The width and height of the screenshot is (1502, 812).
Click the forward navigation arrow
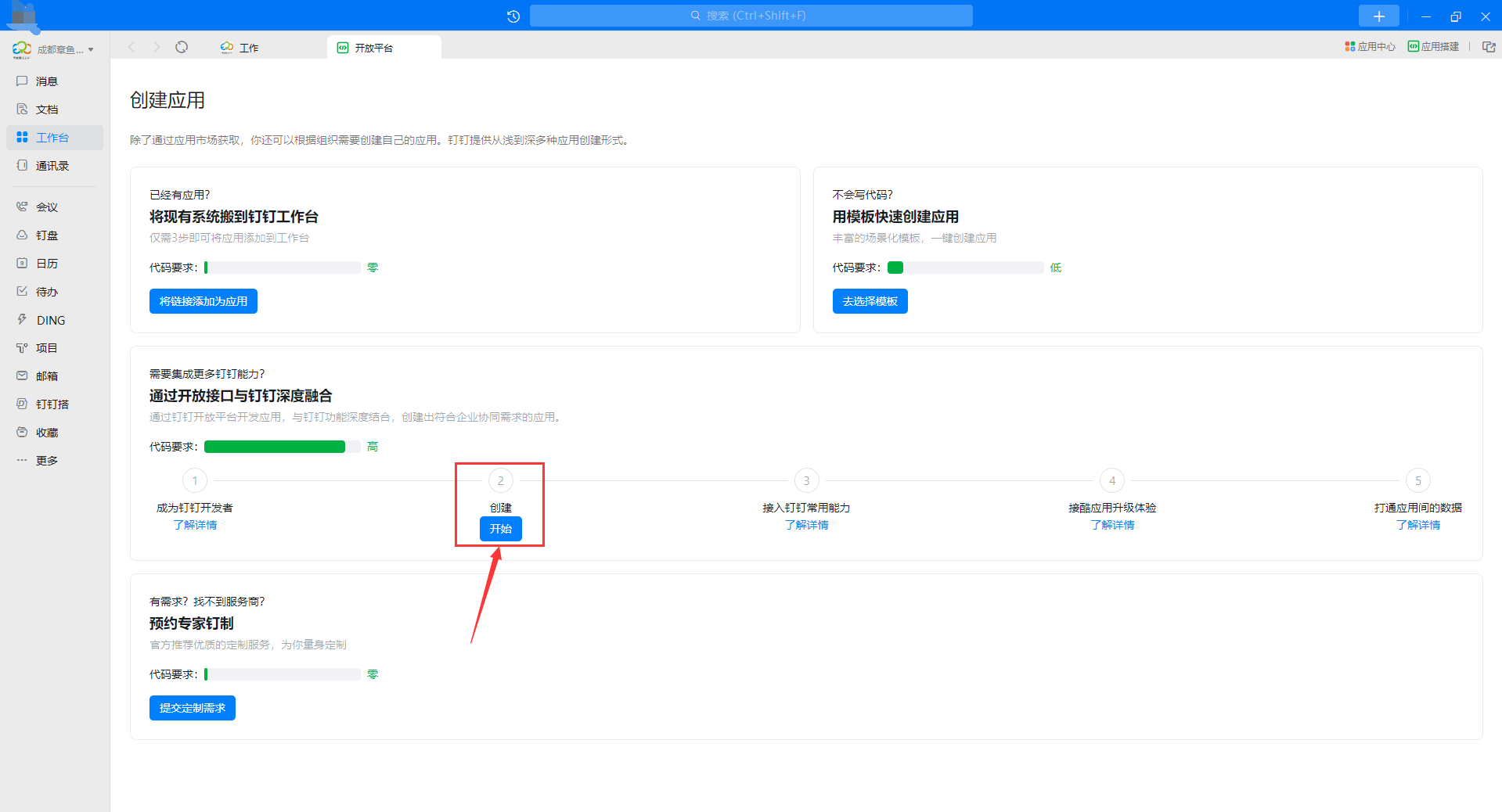coord(157,47)
